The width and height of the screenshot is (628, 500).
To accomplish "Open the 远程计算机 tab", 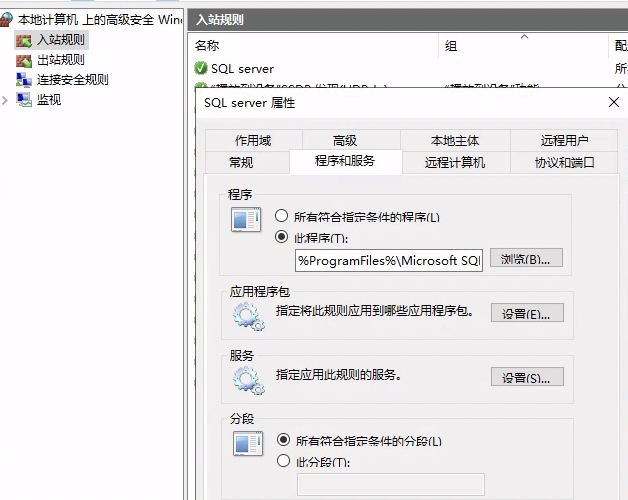I will (x=455, y=162).
